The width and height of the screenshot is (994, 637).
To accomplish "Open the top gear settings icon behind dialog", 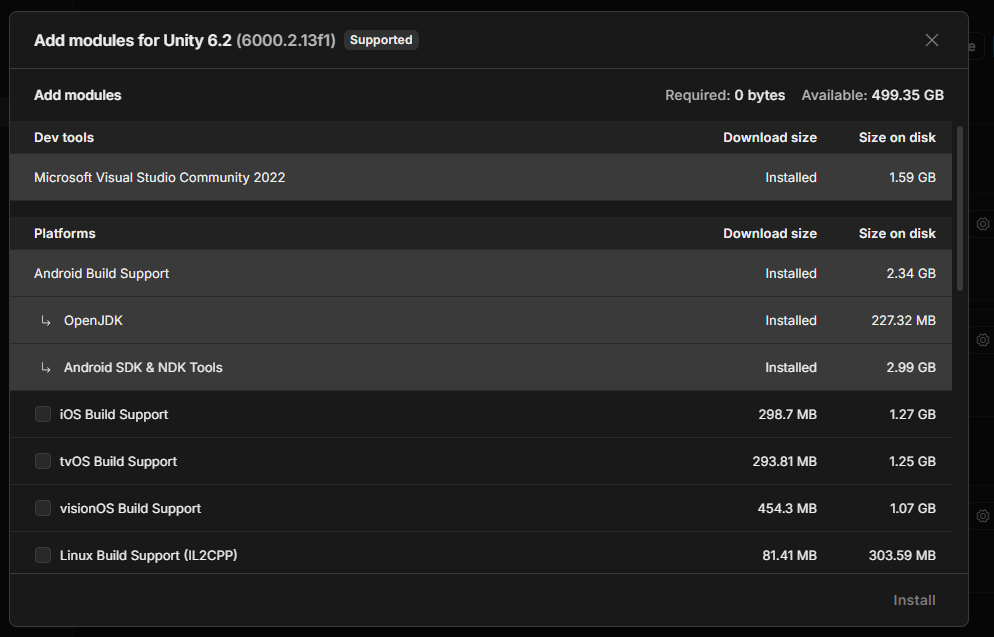I will 983,224.
